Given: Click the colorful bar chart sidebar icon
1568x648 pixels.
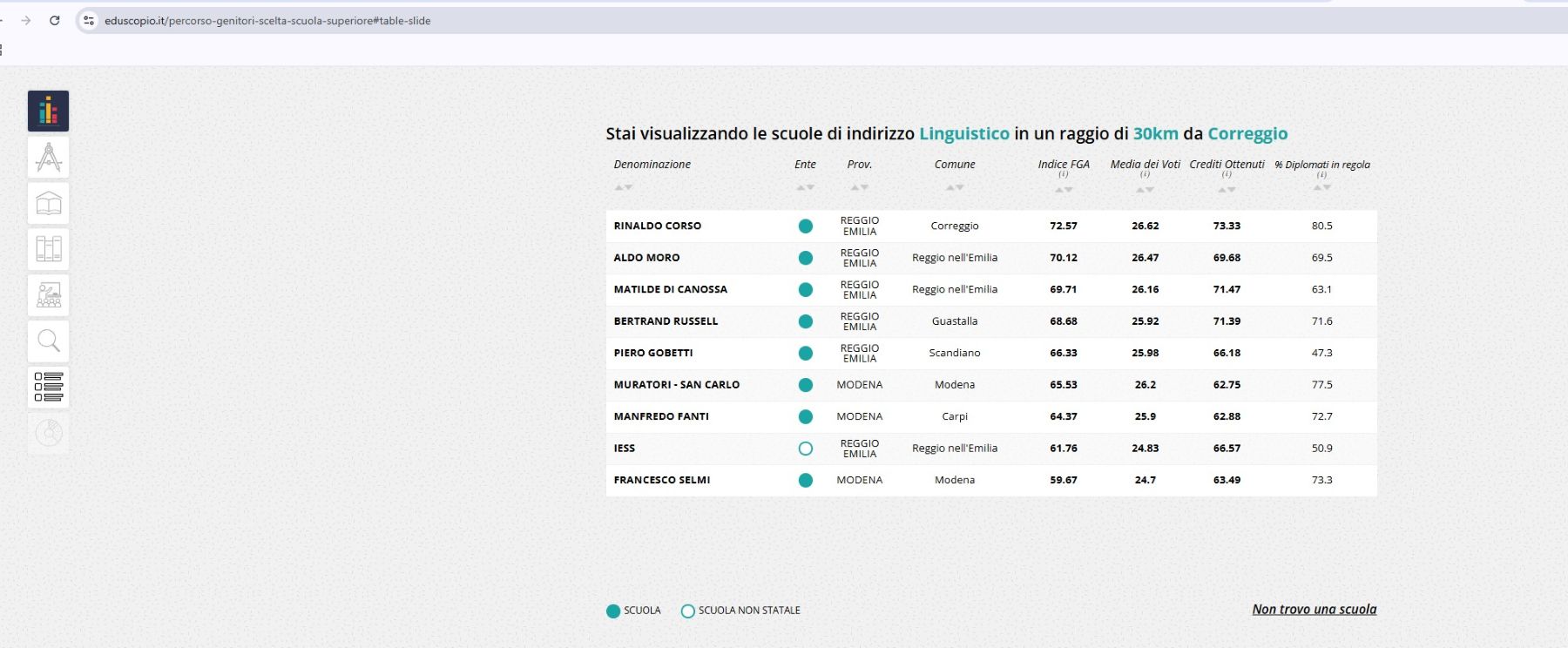Looking at the screenshot, I should [x=49, y=111].
